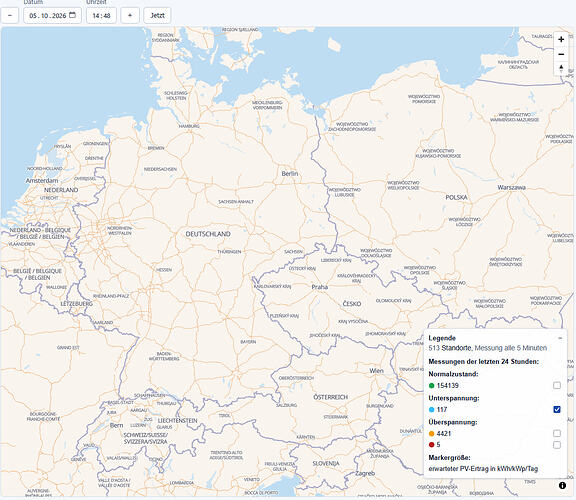Click the LIECHTENSTEIN label on map
Screen dimensions: 576x500
177,421
